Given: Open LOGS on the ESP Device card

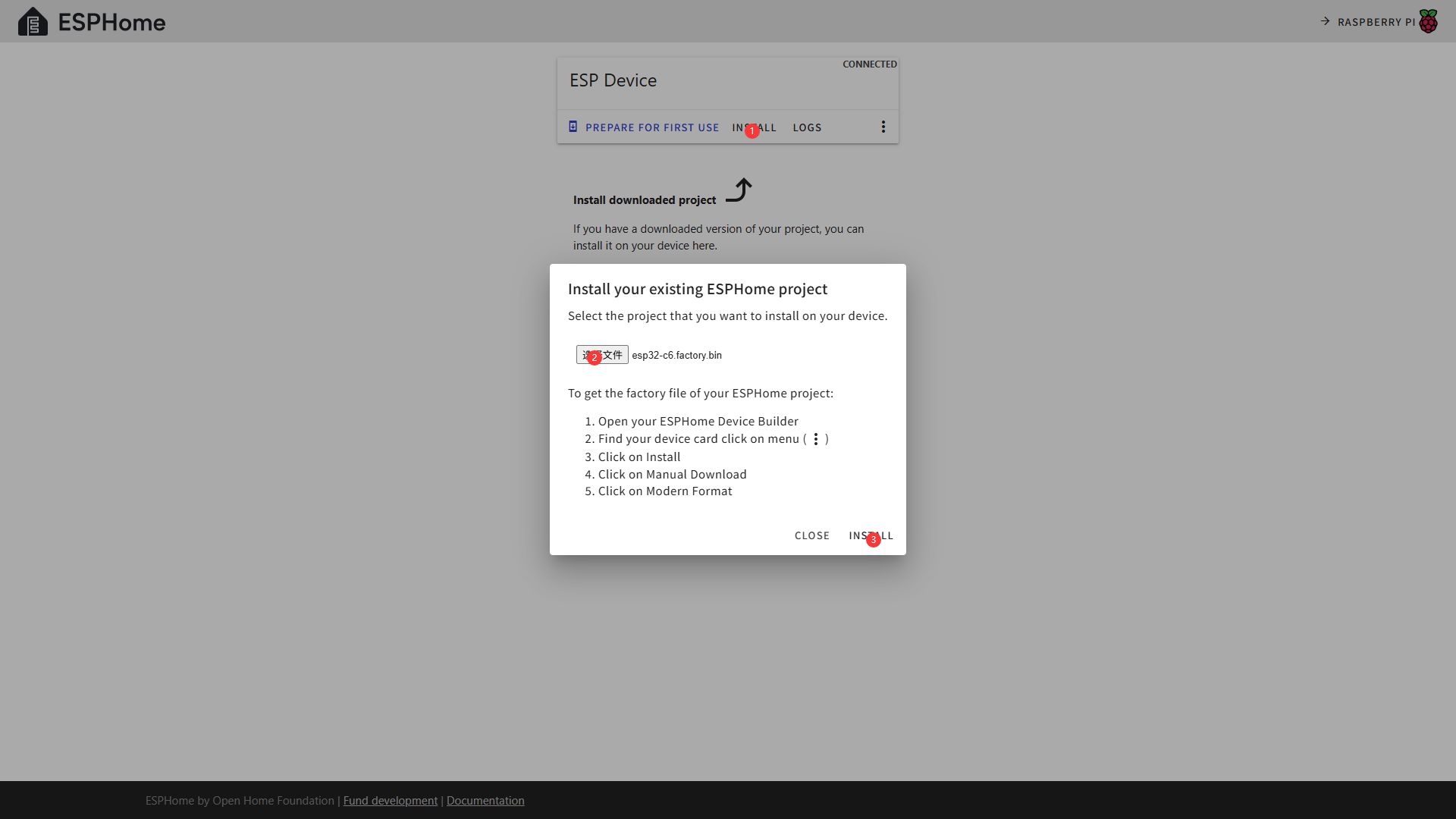Looking at the screenshot, I should pos(807,127).
